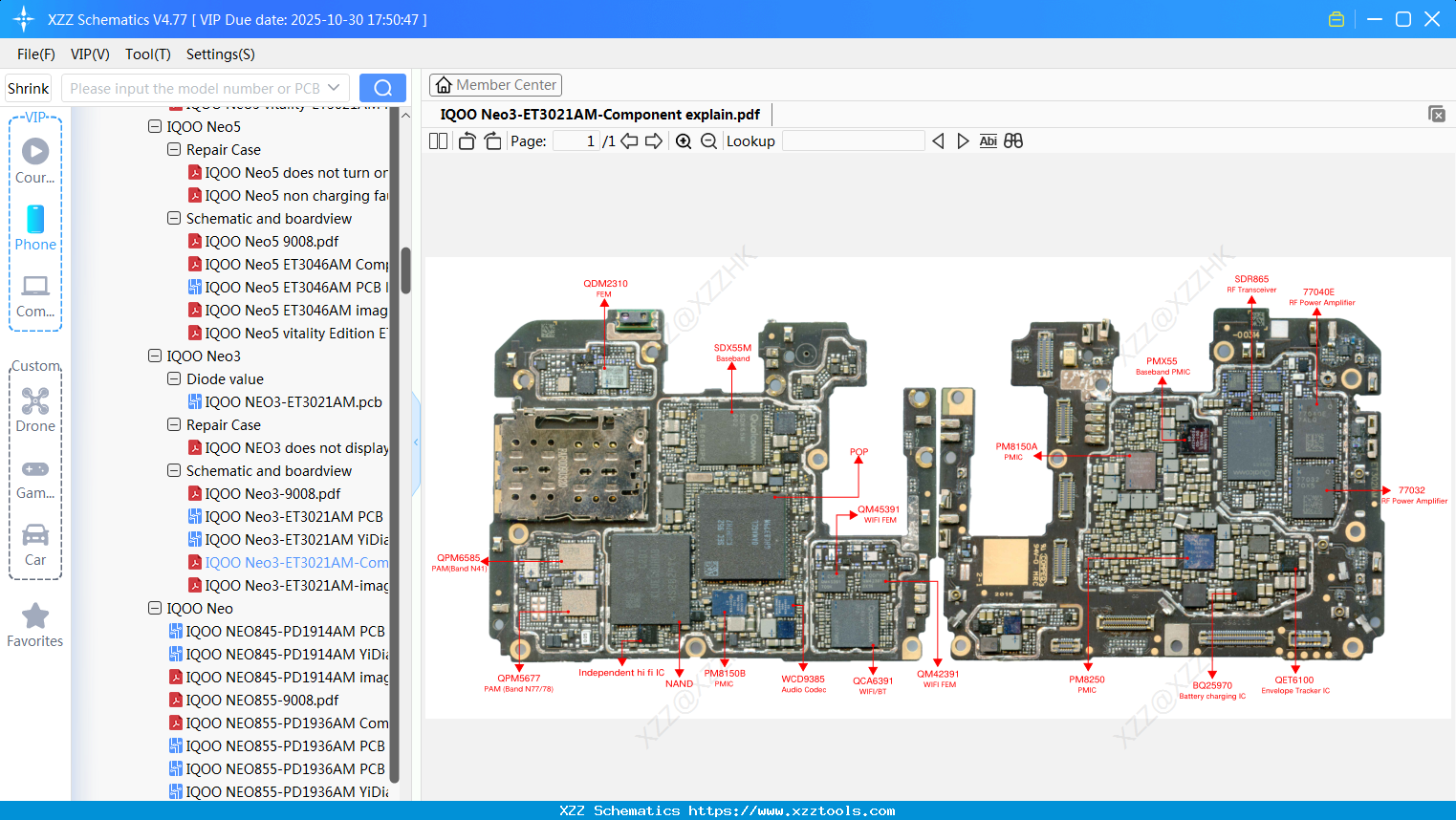The width and height of the screenshot is (1456, 820).
Task: Switch to IQOO Neo3-ET3021AM-Component explain.pdf tab
Action: (600, 114)
